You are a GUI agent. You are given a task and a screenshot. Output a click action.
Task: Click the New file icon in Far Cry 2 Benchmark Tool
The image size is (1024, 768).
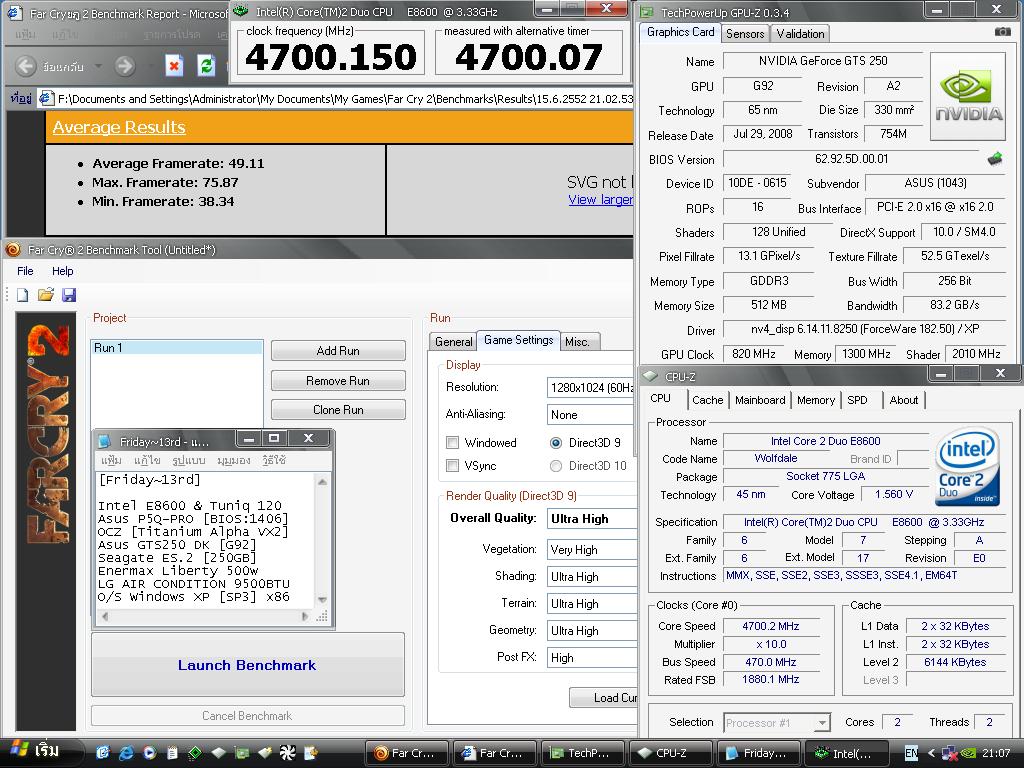pyautogui.click(x=23, y=295)
